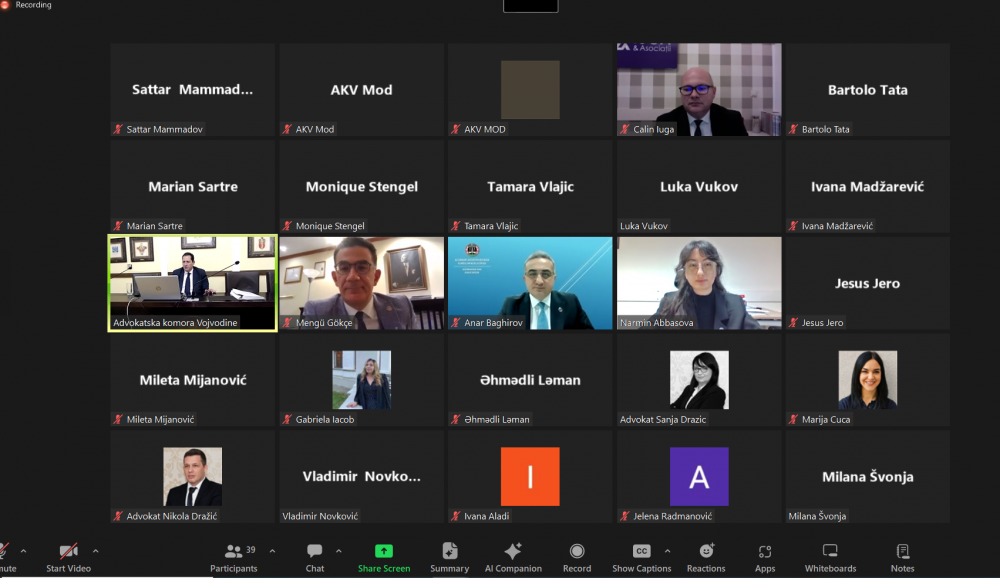The height and width of the screenshot is (578, 1000).
Task: Open the Reactions menu
Action: (x=706, y=556)
